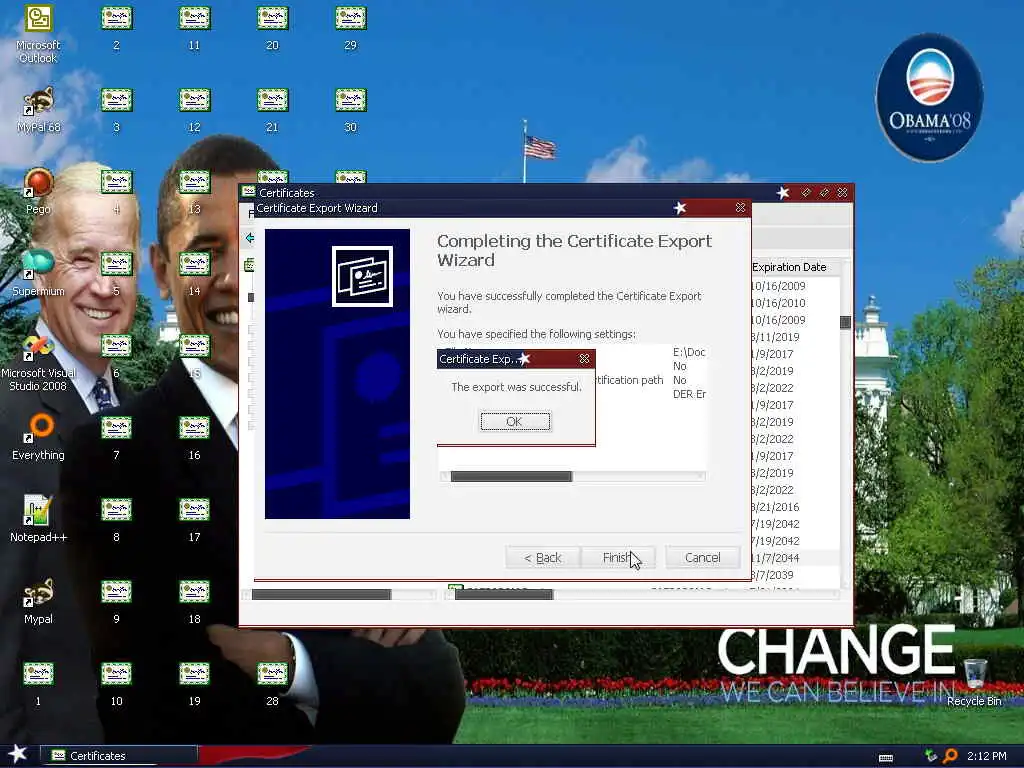Select certificate file icon named 8
The image size is (1024, 768).
click(116, 519)
